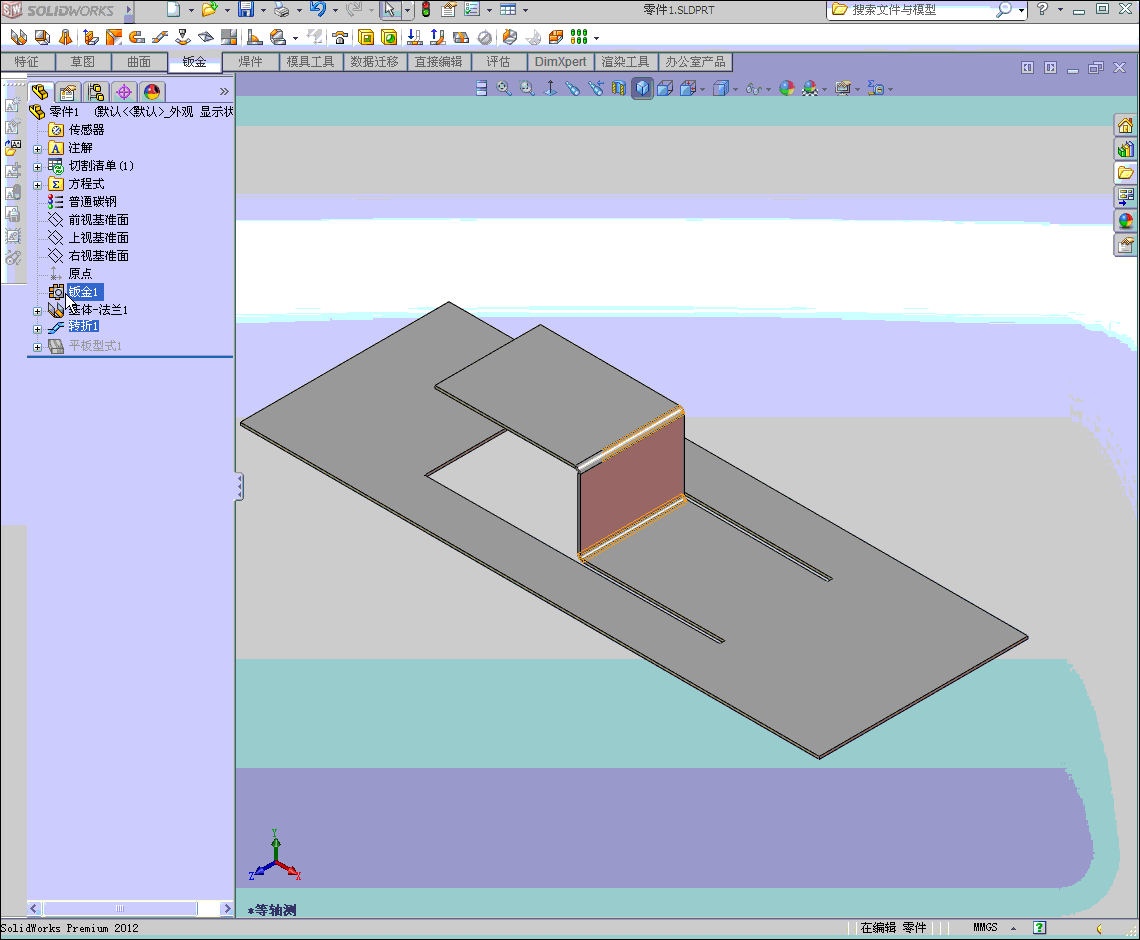Screen dimensions: 1140x940
Task: Click the Zoom to Area icon
Action: click(526, 89)
